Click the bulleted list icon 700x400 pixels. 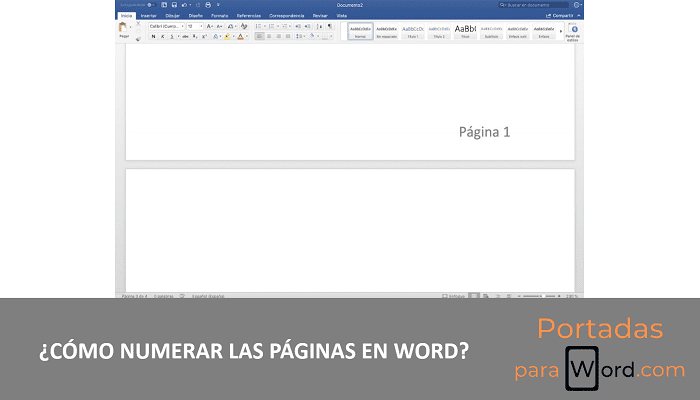click(x=258, y=26)
